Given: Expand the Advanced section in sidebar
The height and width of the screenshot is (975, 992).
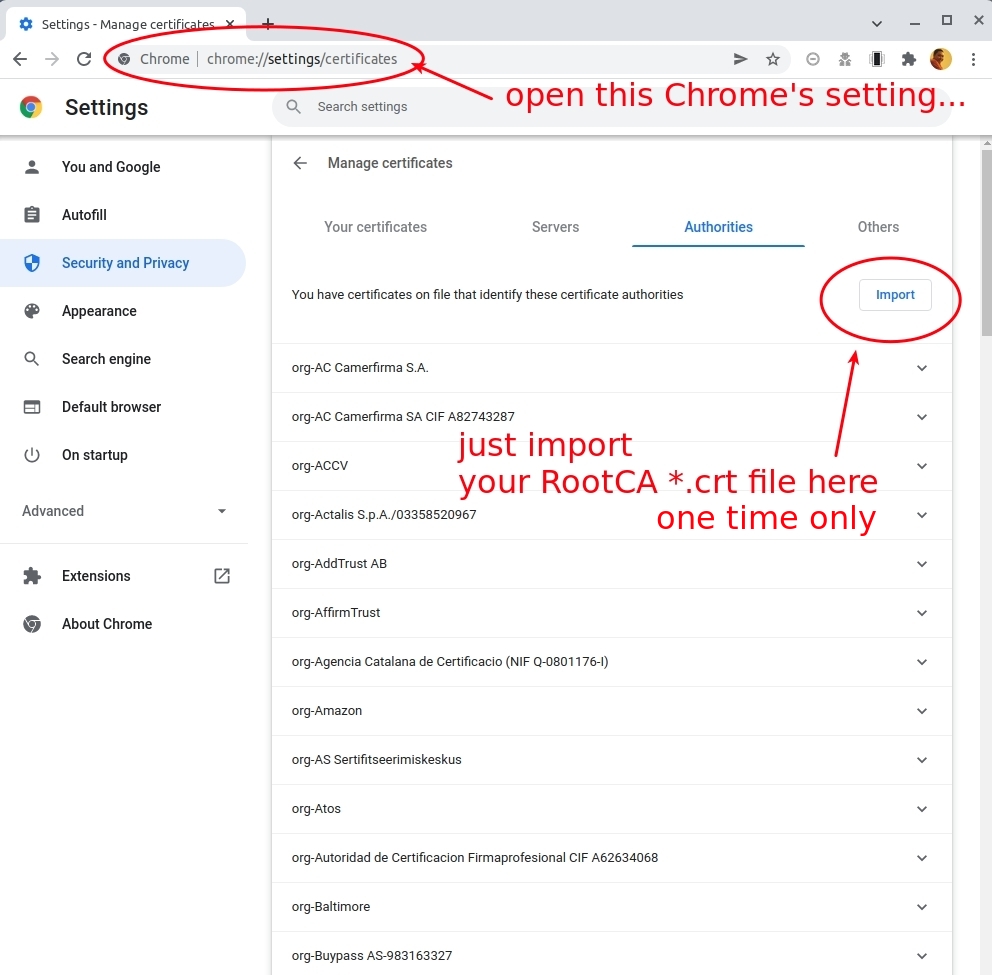Looking at the screenshot, I should tap(123, 511).
